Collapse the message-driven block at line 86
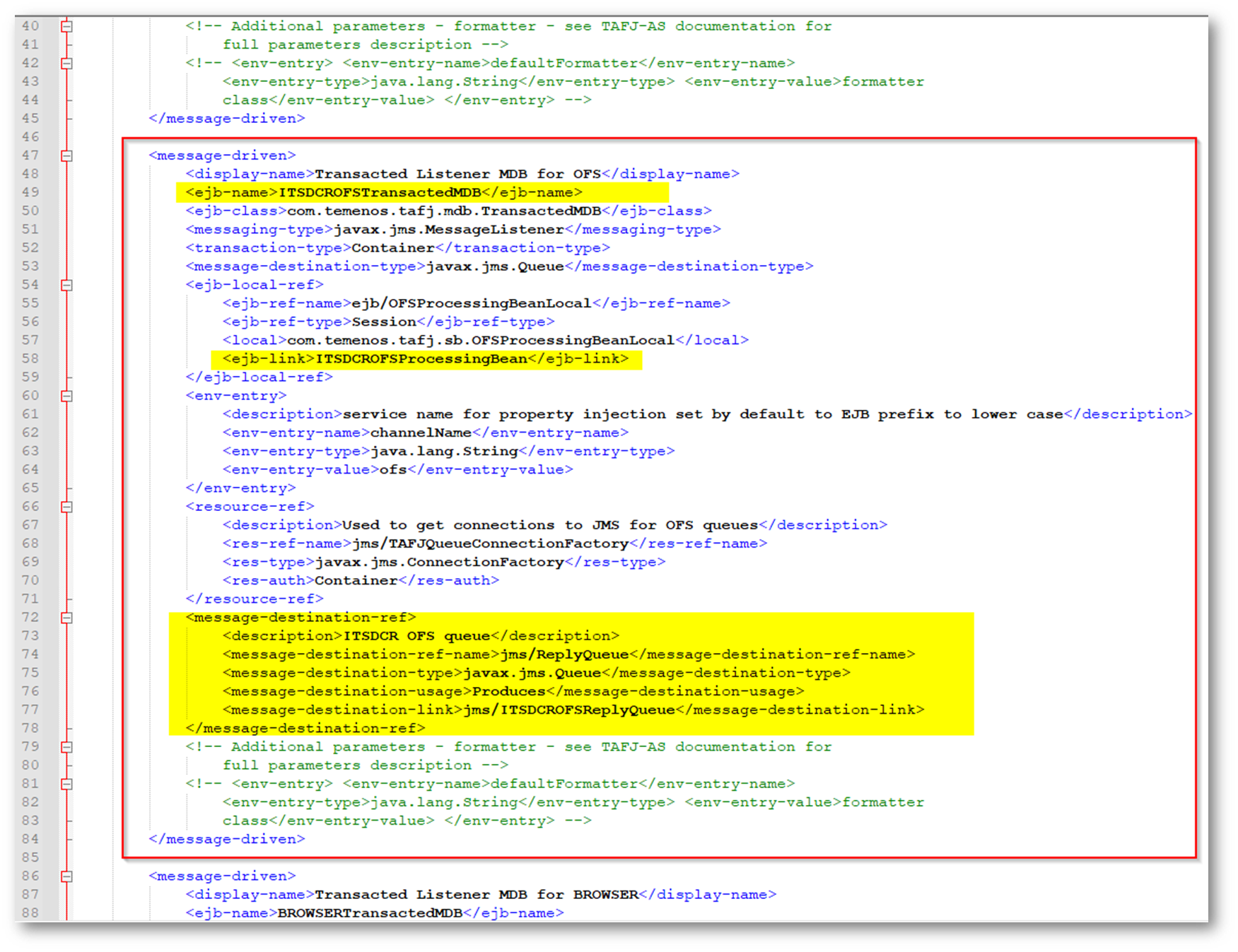Viewport: 1238px width, 952px height. [x=66, y=876]
